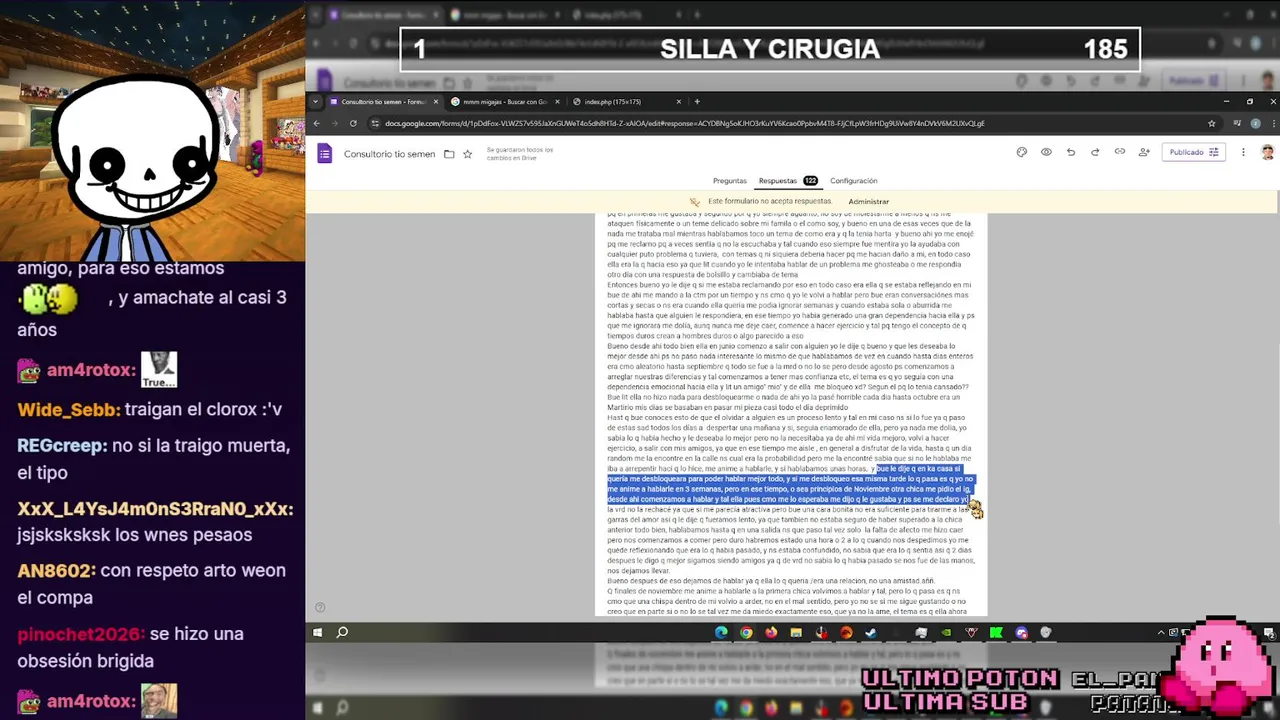Move form to folder icon
The image size is (1280, 720).
(x=449, y=154)
